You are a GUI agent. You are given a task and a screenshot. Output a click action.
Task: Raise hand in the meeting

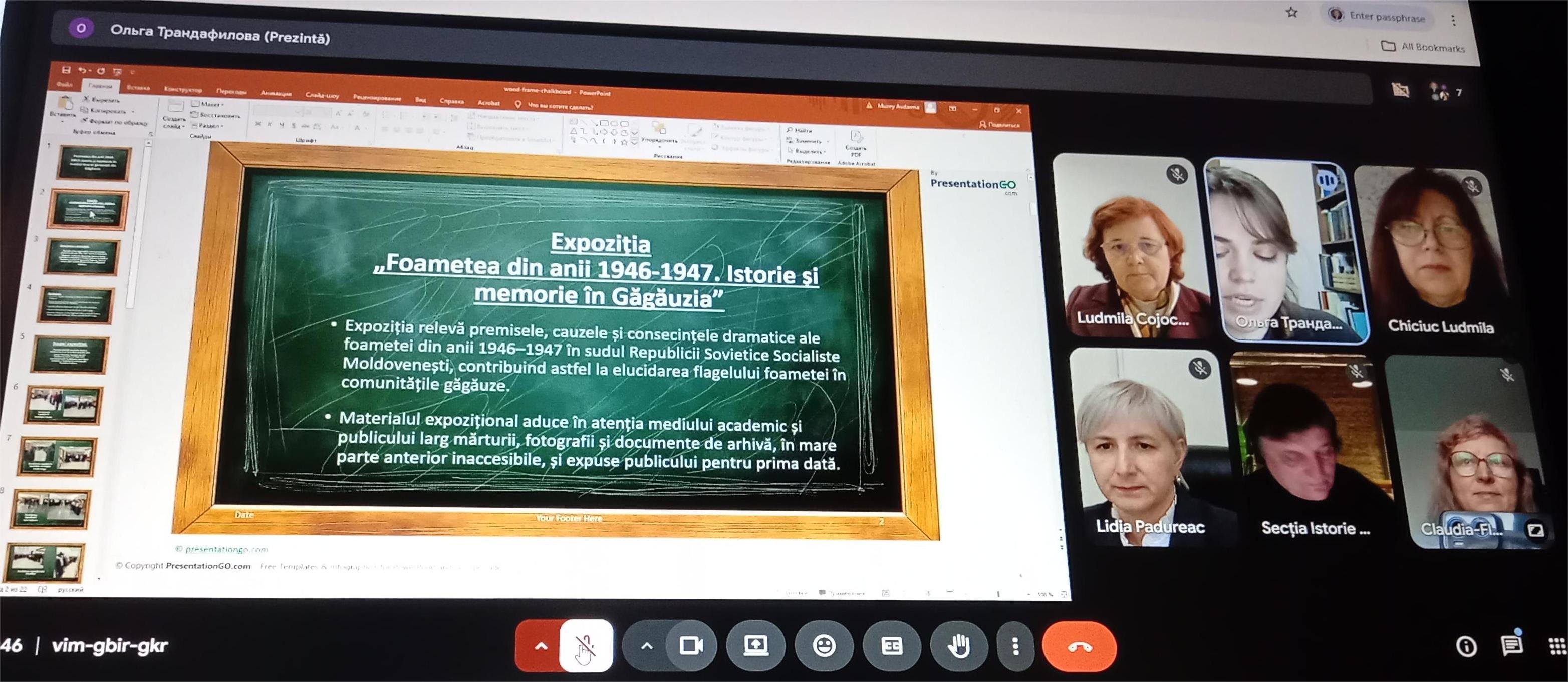point(959,646)
